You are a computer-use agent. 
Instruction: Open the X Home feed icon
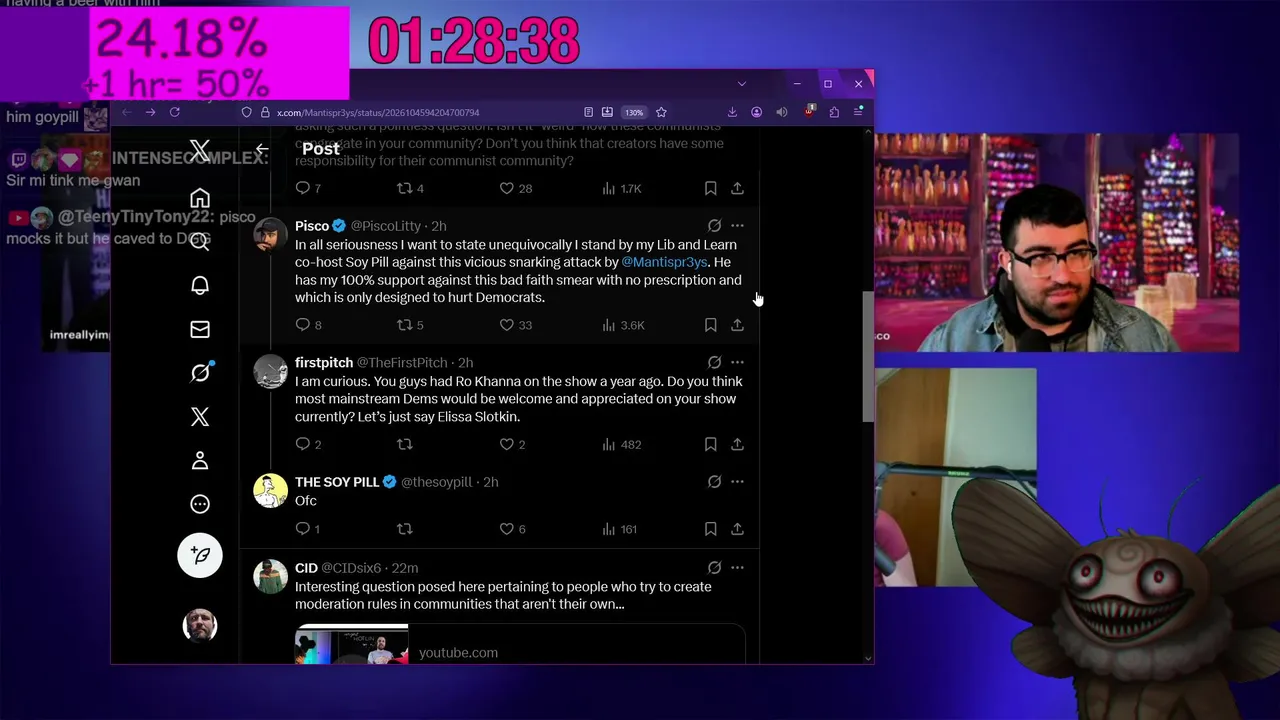click(200, 198)
